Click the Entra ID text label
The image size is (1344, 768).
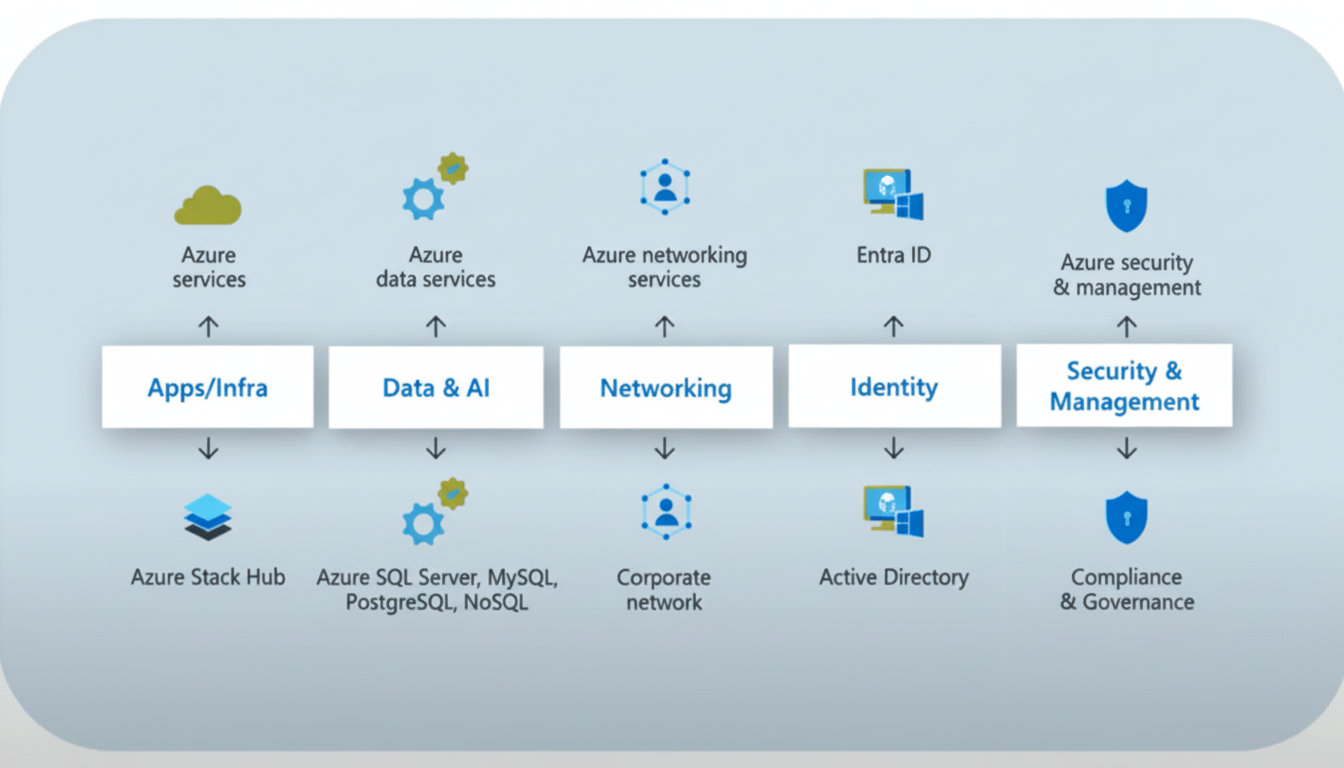pos(893,255)
